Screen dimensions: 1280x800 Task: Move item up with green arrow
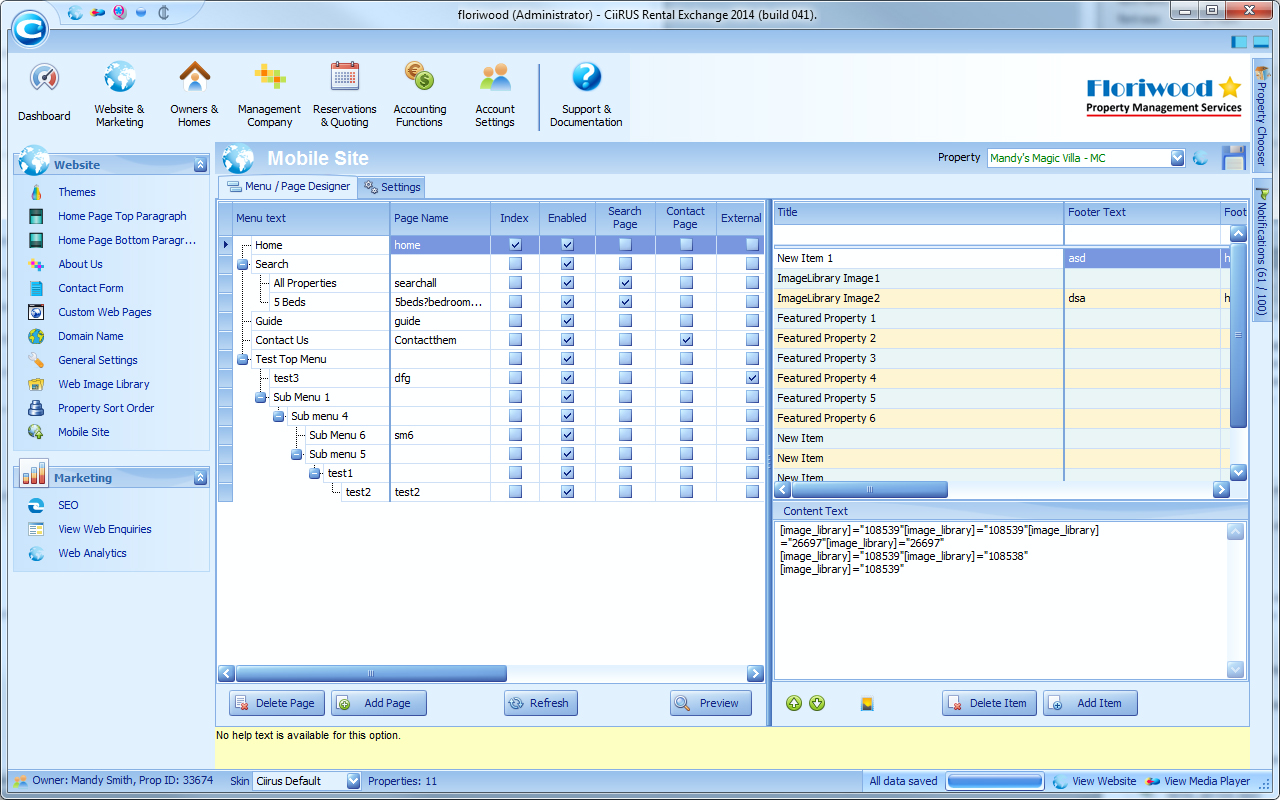point(794,703)
